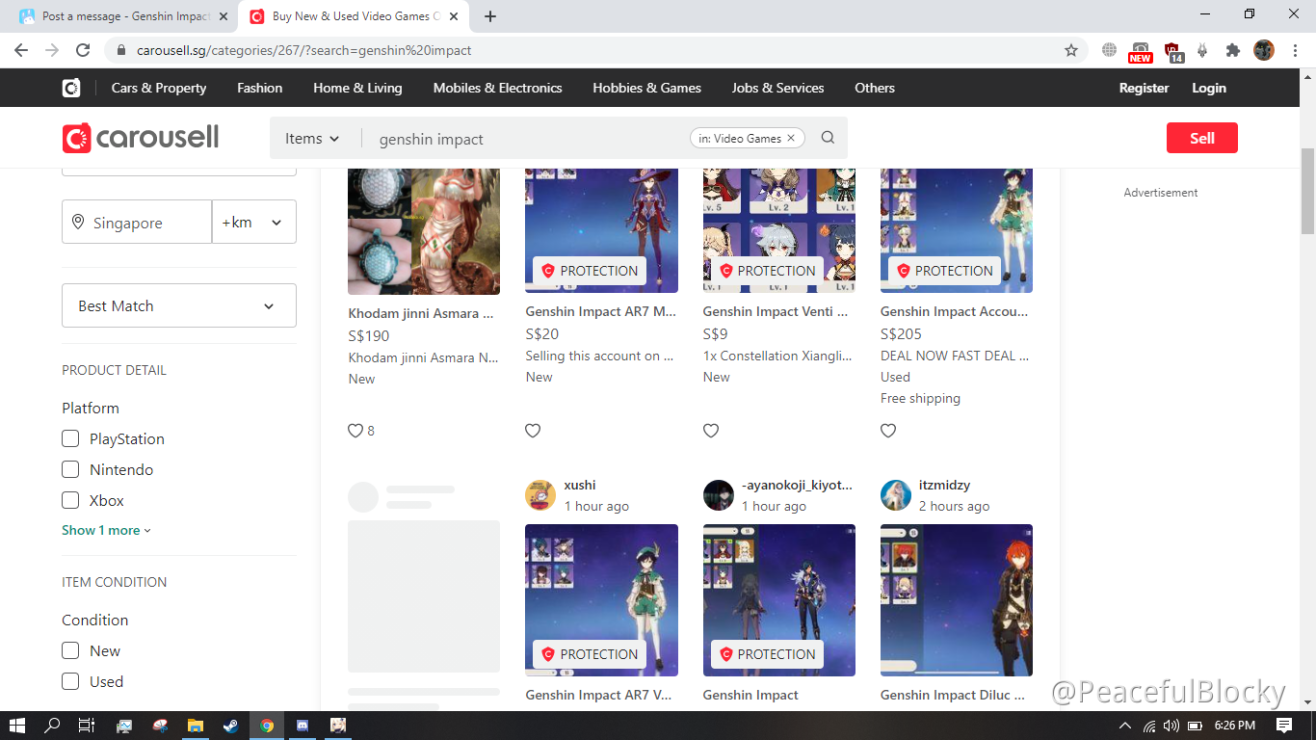Open File Explorer from the taskbar
The image size is (1316, 740).
(195, 725)
